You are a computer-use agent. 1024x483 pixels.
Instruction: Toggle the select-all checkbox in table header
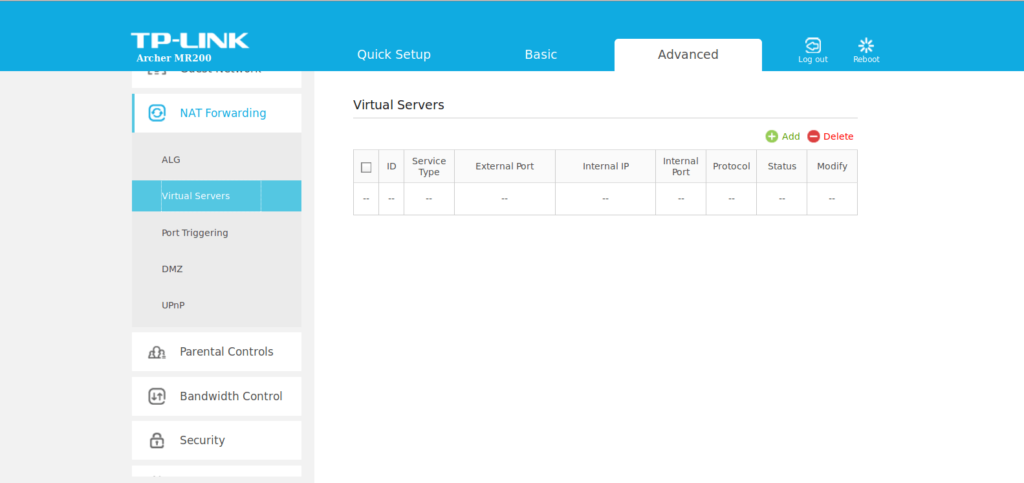(x=366, y=167)
